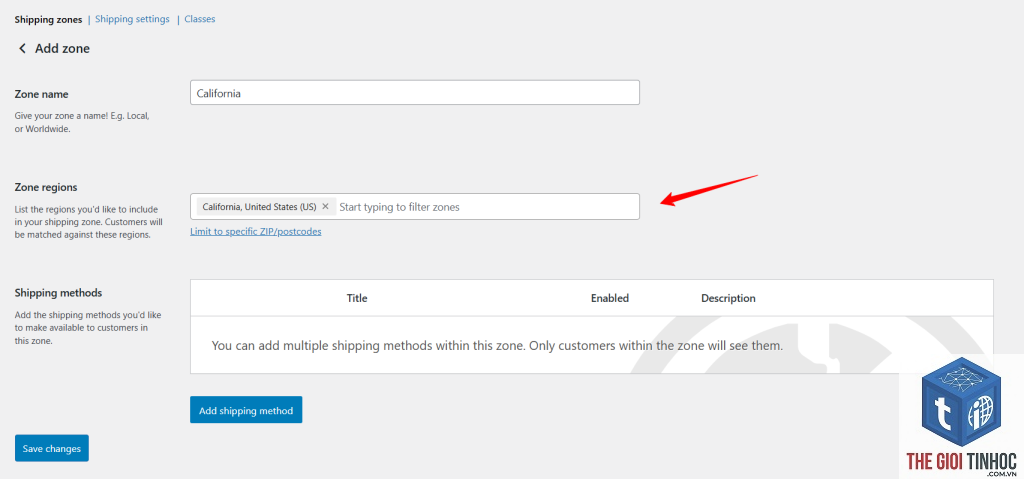
Task: Click the multiple shipping methods notice text
Action: click(x=497, y=345)
